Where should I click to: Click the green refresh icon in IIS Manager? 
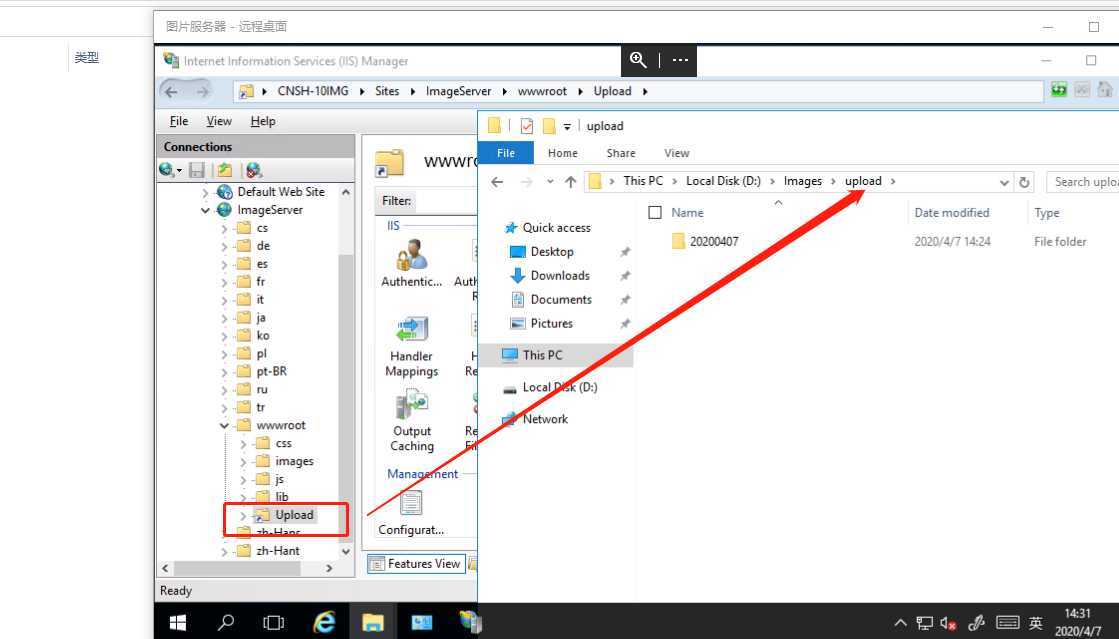(1059, 89)
